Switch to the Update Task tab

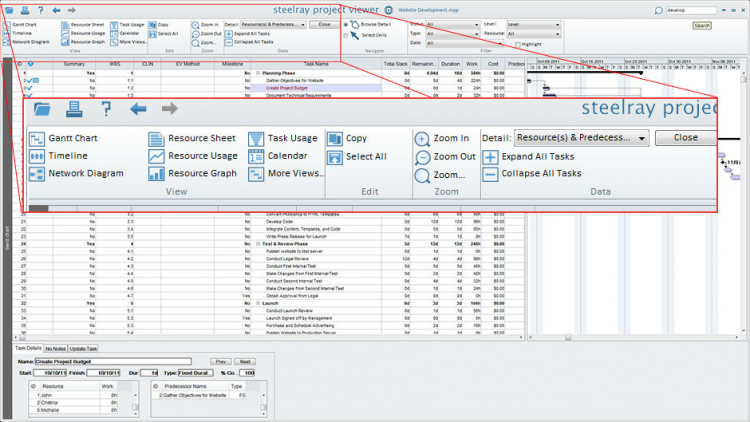[x=84, y=349]
